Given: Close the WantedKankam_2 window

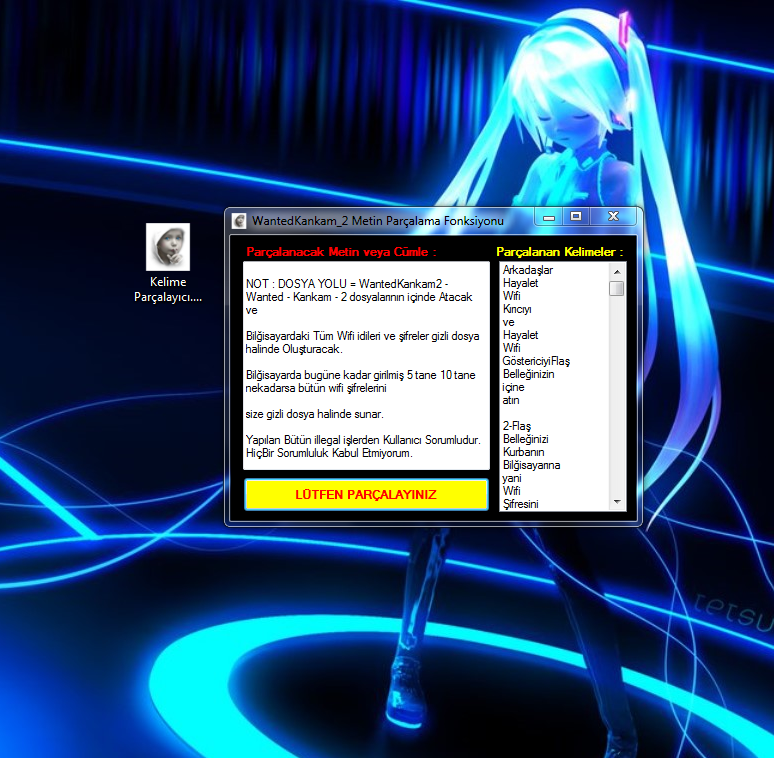Looking at the screenshot, I should (x=613, y=217).
